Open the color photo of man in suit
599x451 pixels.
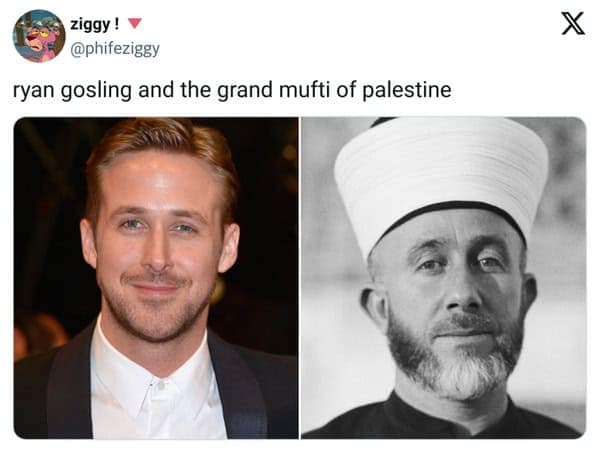click(x=156, y=278)
